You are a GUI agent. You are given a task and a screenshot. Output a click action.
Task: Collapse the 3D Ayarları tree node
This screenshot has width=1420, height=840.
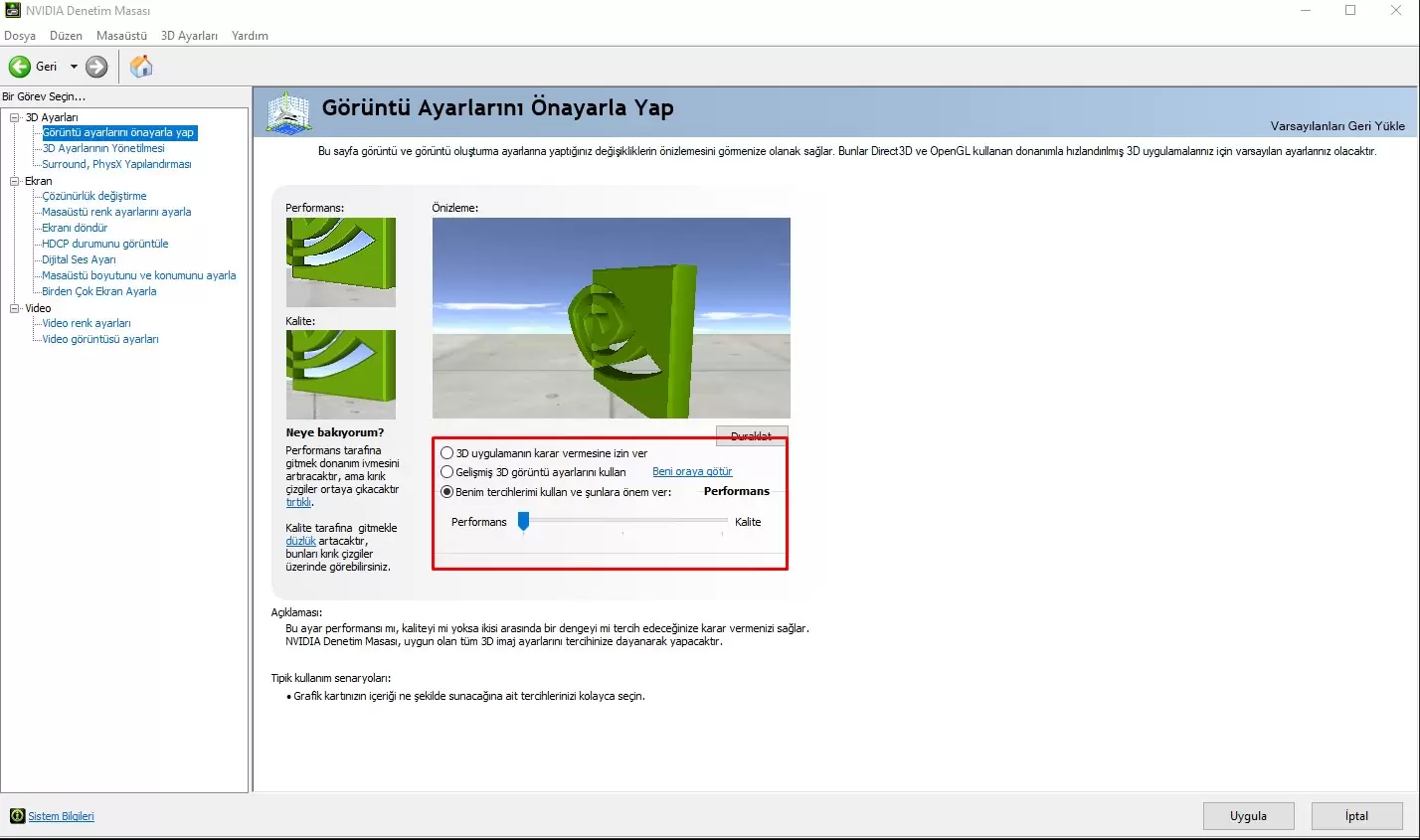click(x=15, y=117)
